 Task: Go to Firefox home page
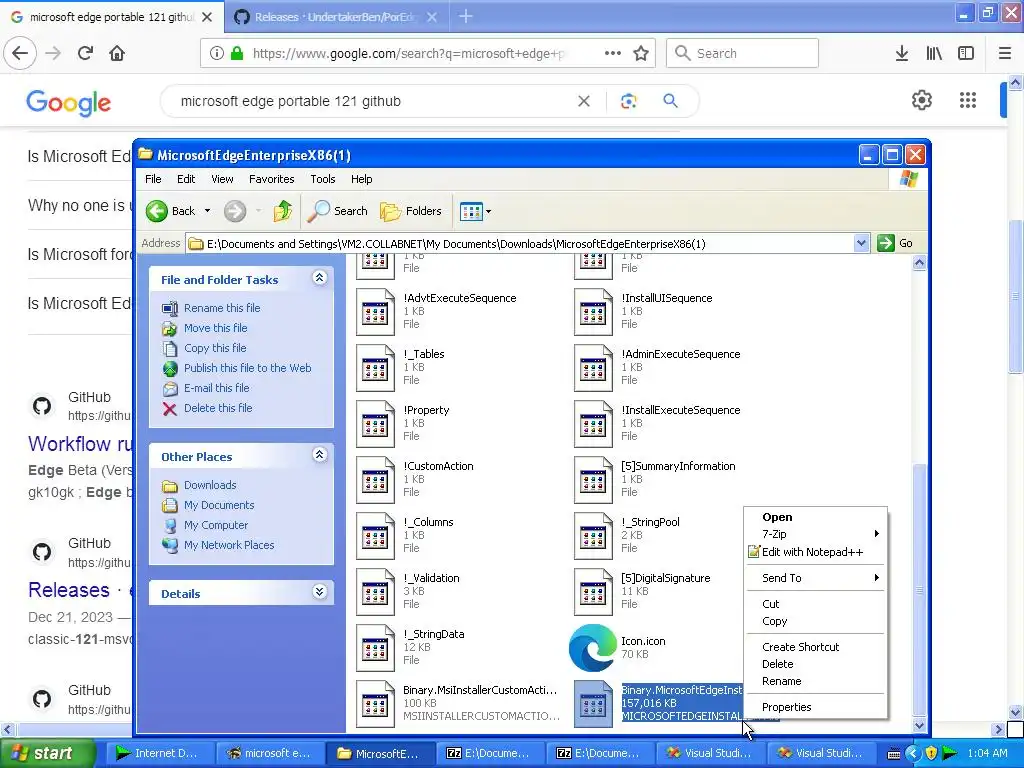coord(117,53)
